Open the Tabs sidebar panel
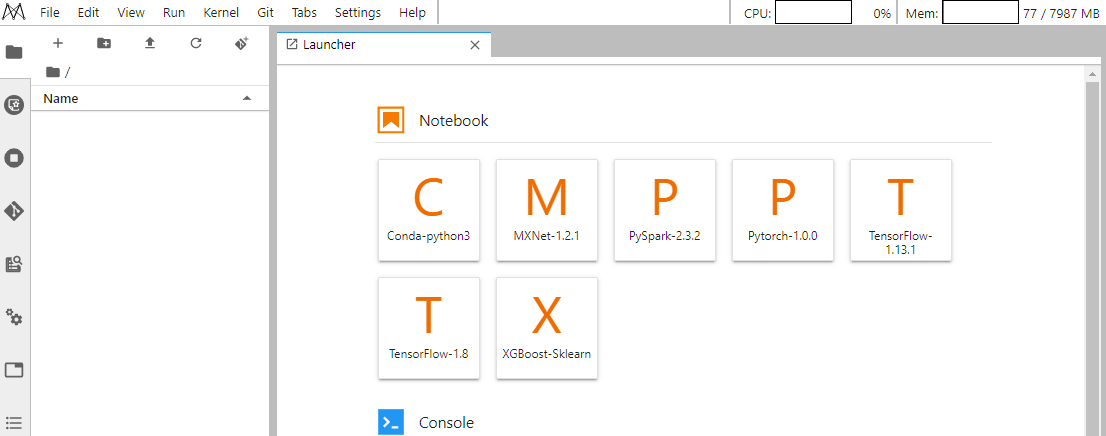This screenshot has width=1106, height=436. pos(14,370)
